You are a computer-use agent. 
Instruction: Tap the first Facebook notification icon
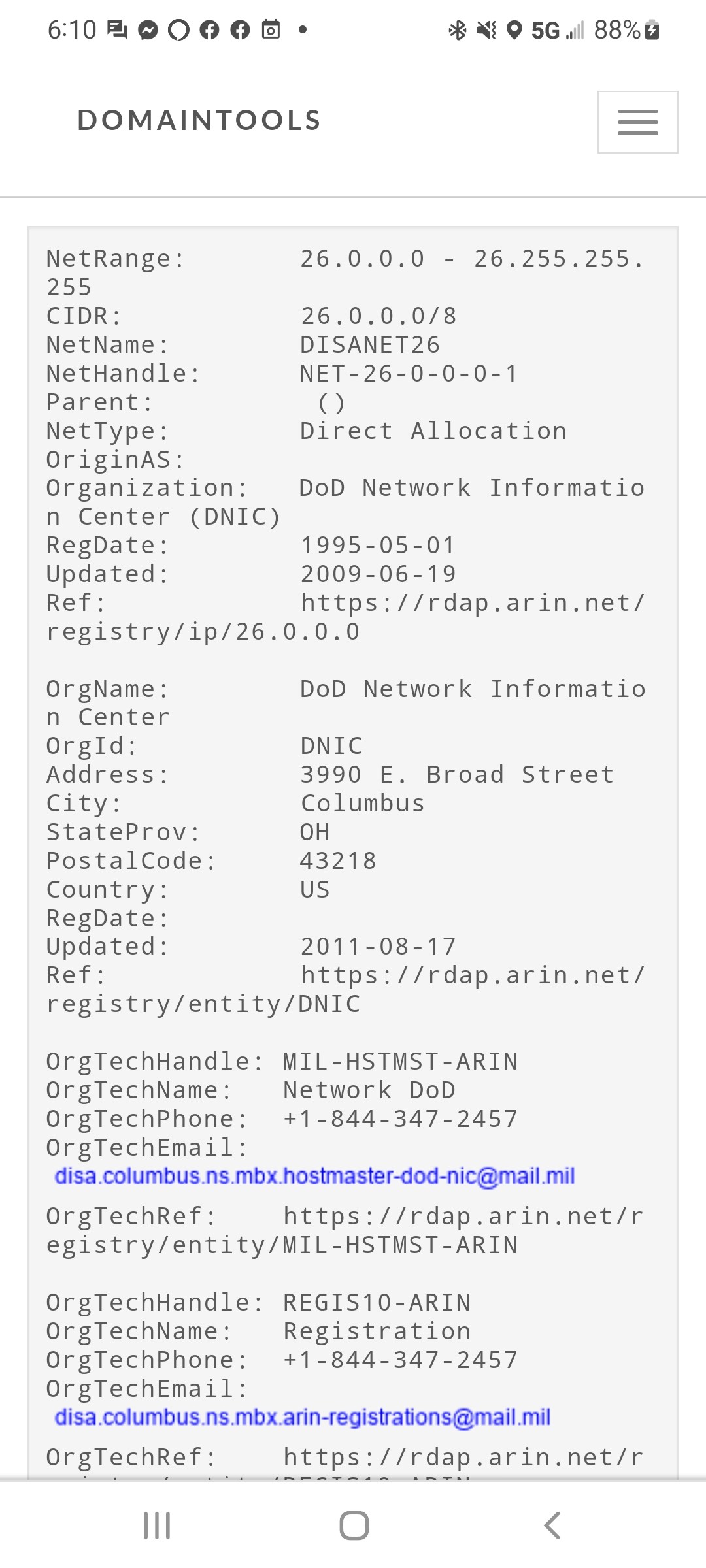click(x=209, y=30)
